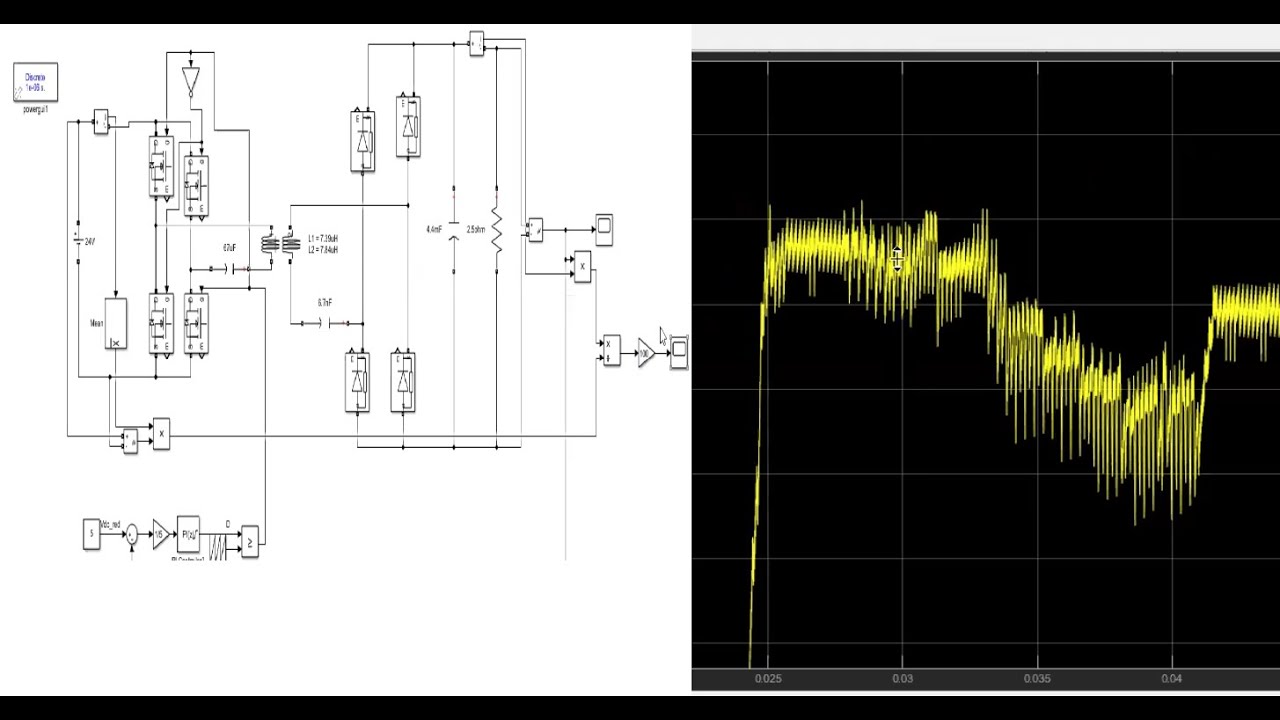Image resolution: width=1280 pixels, height=720 pixels.
Task: Select the output power Product block
Action: point(583,266)
